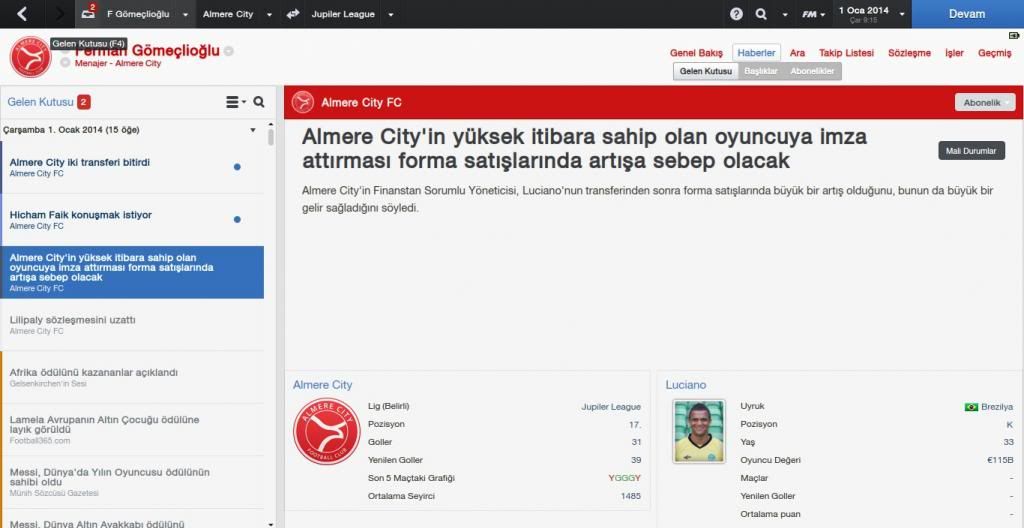The image size is (1024, 528).
Task: Select the highlighted forma satışlarında message
Action: coord(132,272)
